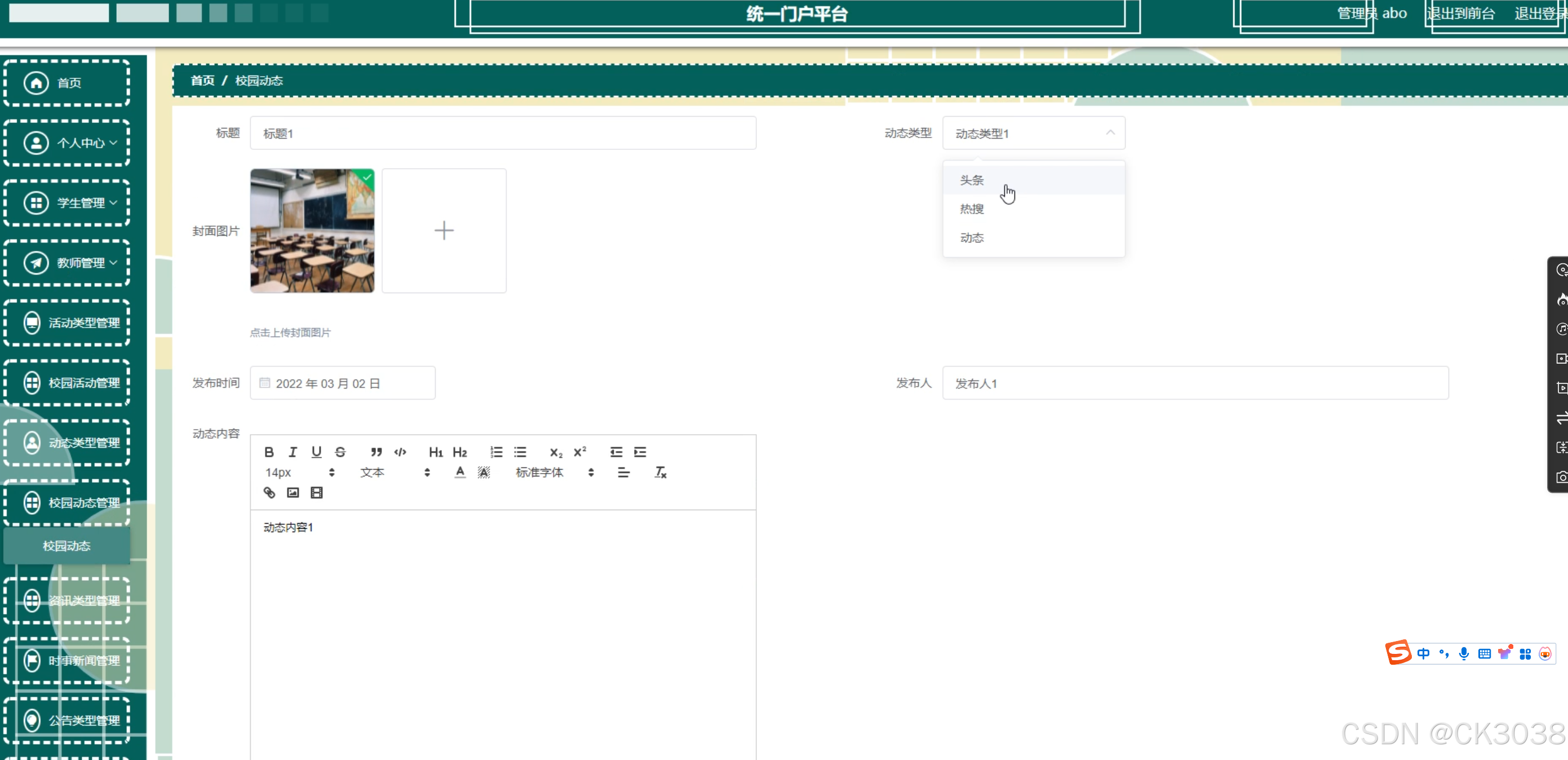Image resolution: width=1568 pixels, height=760 pixels.
Task: Open the font color picker
Action: tap(459, 472)
